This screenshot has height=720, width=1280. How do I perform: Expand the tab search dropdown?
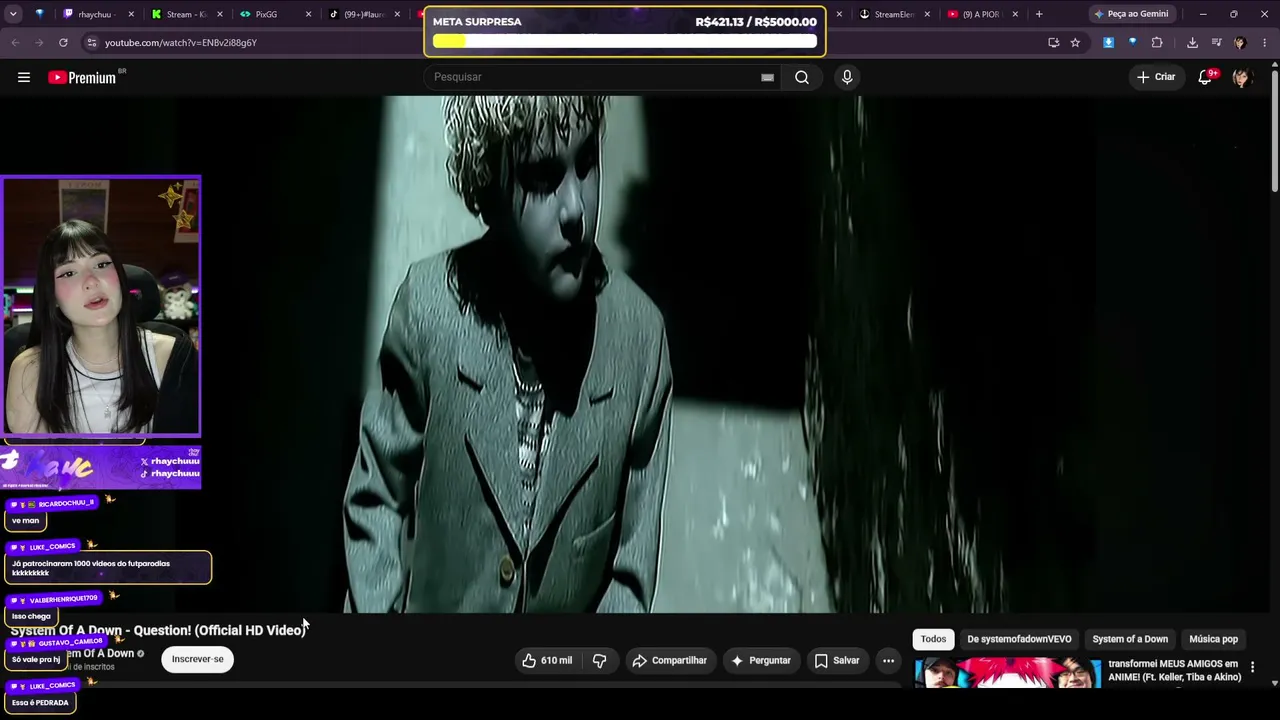click(x=15, y=14)
